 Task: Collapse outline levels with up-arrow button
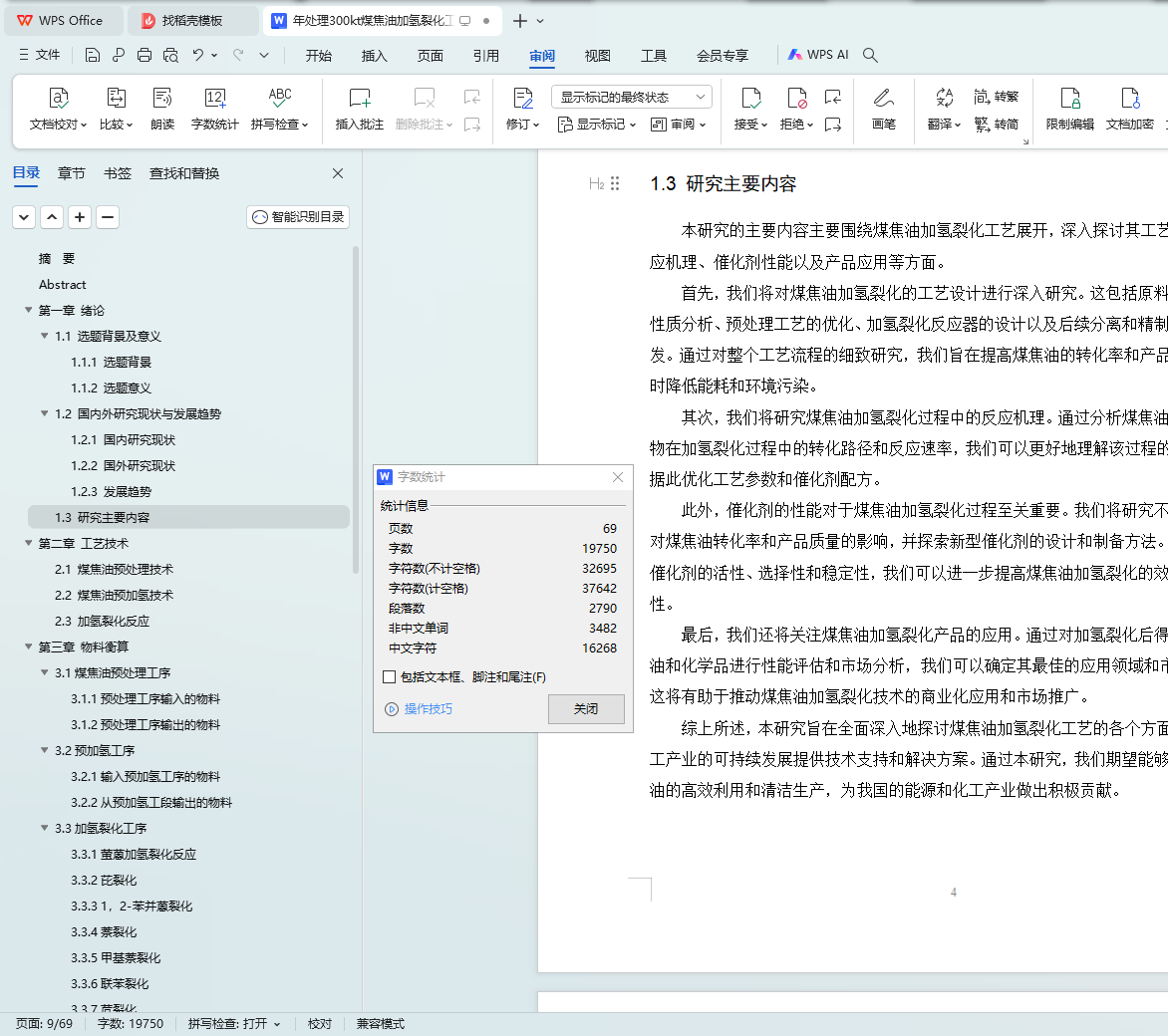[x=52, y=217]
